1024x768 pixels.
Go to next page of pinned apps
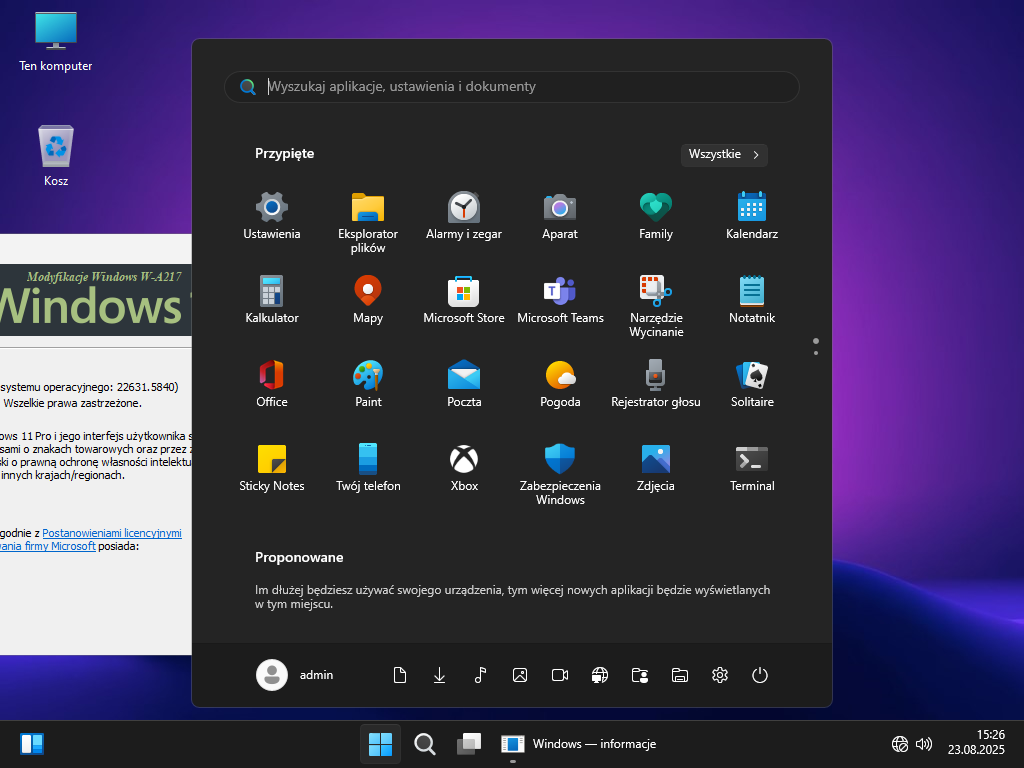(x=816, y=353)
